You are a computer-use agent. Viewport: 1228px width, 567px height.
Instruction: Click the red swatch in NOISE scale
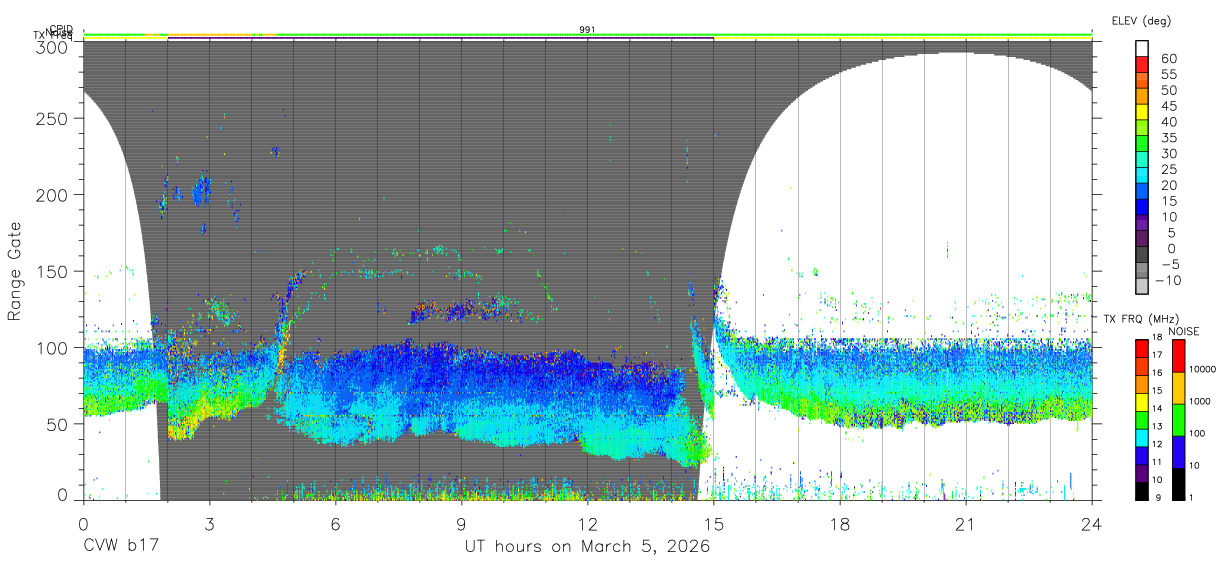(1178, 356)
